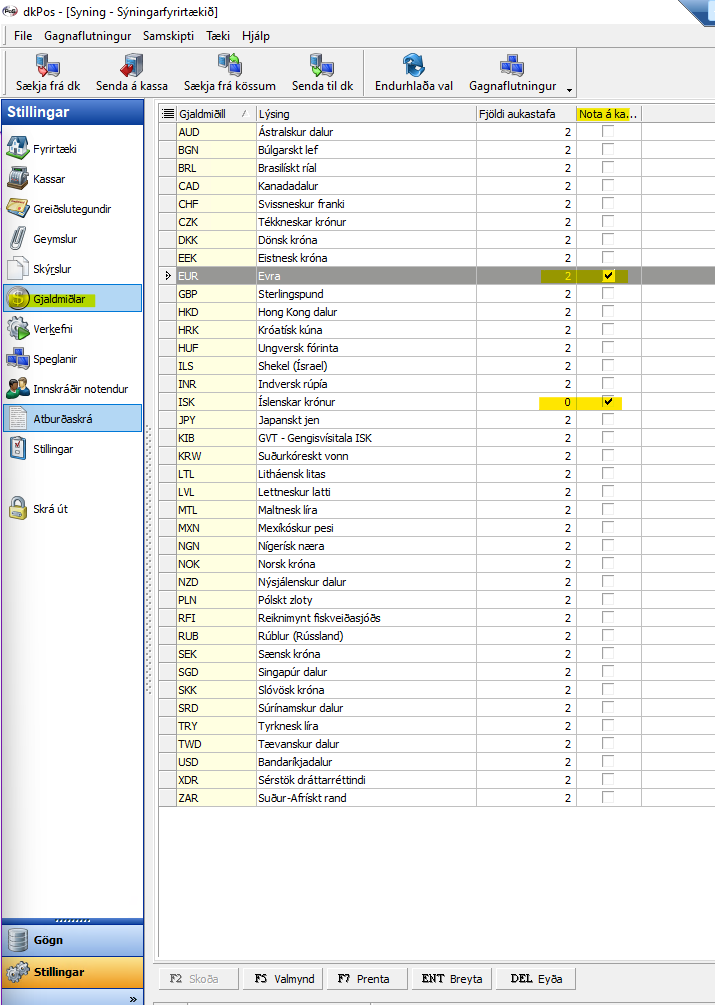Expand navigation pane chevron at bottom

134,998
